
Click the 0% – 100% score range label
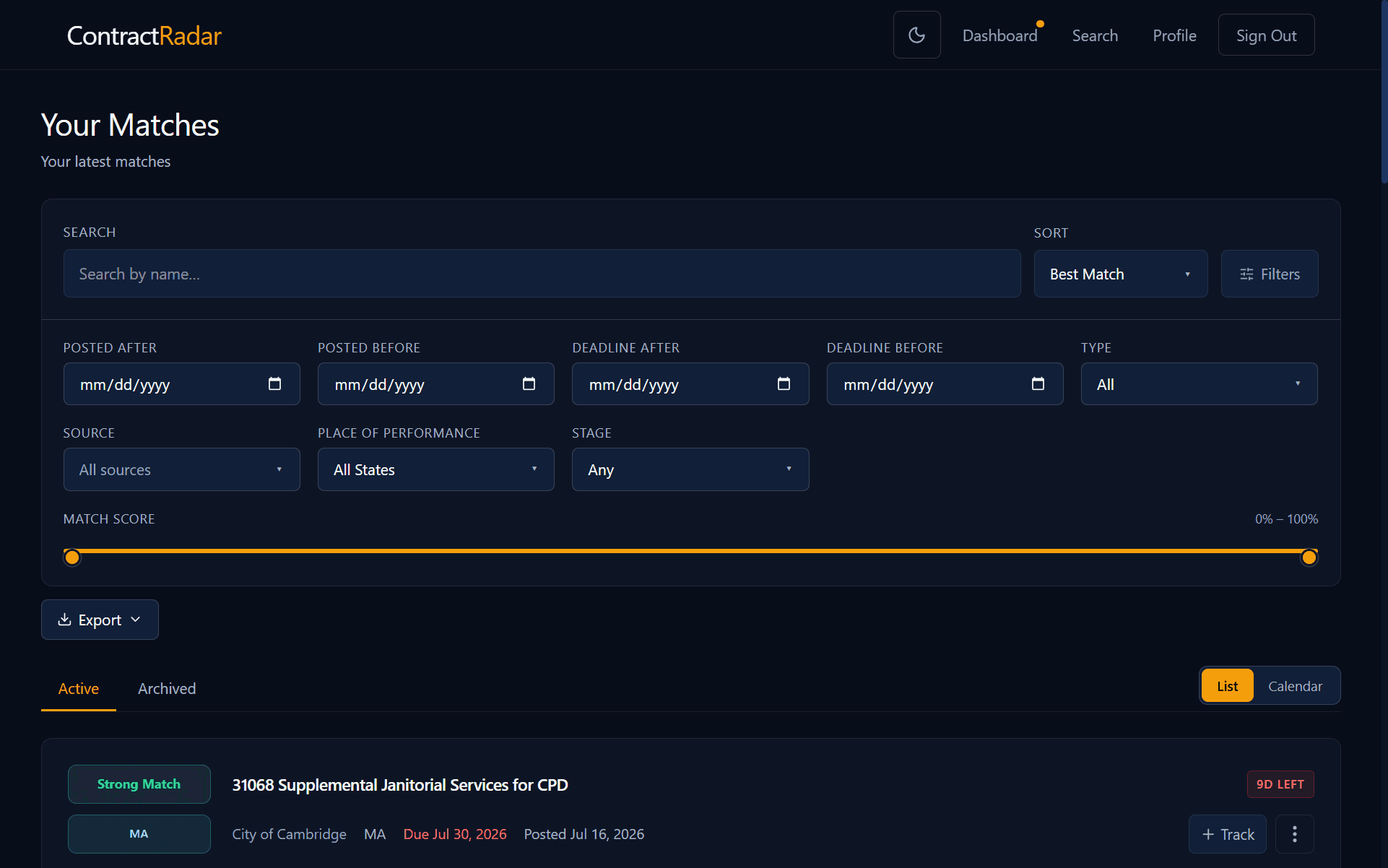tap(1286, 519)
